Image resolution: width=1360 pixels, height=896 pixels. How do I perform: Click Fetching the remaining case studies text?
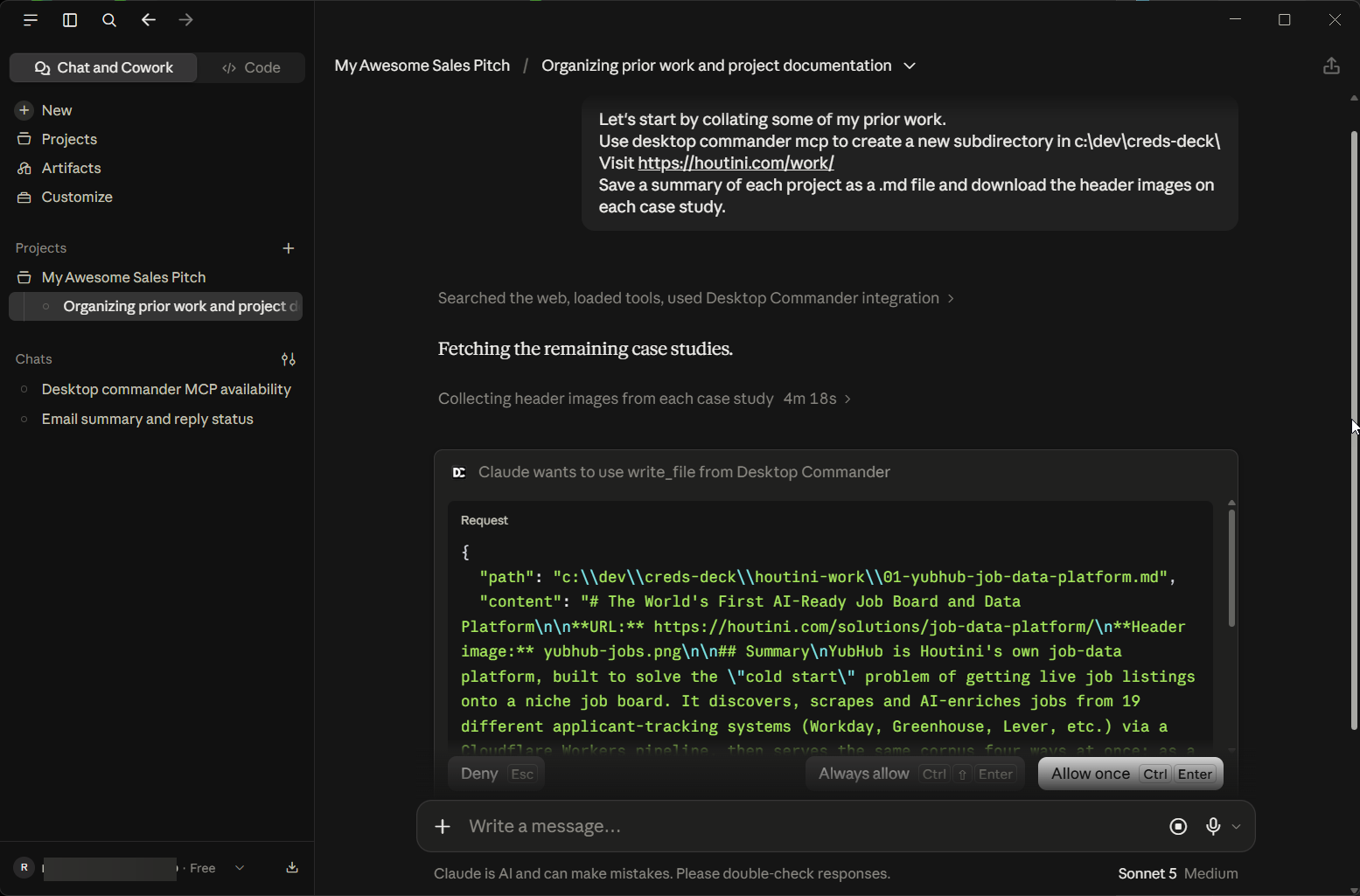pos(585,349)
